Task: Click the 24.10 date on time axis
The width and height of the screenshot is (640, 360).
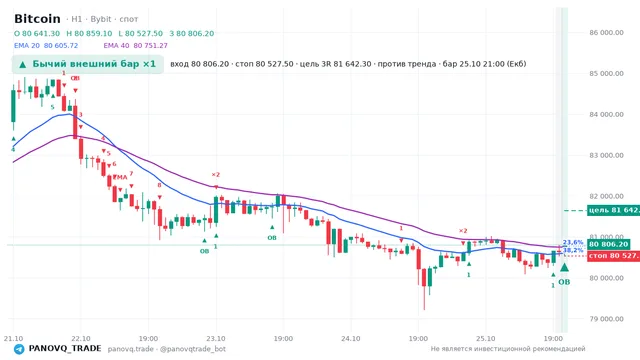Action: (351, 338)
